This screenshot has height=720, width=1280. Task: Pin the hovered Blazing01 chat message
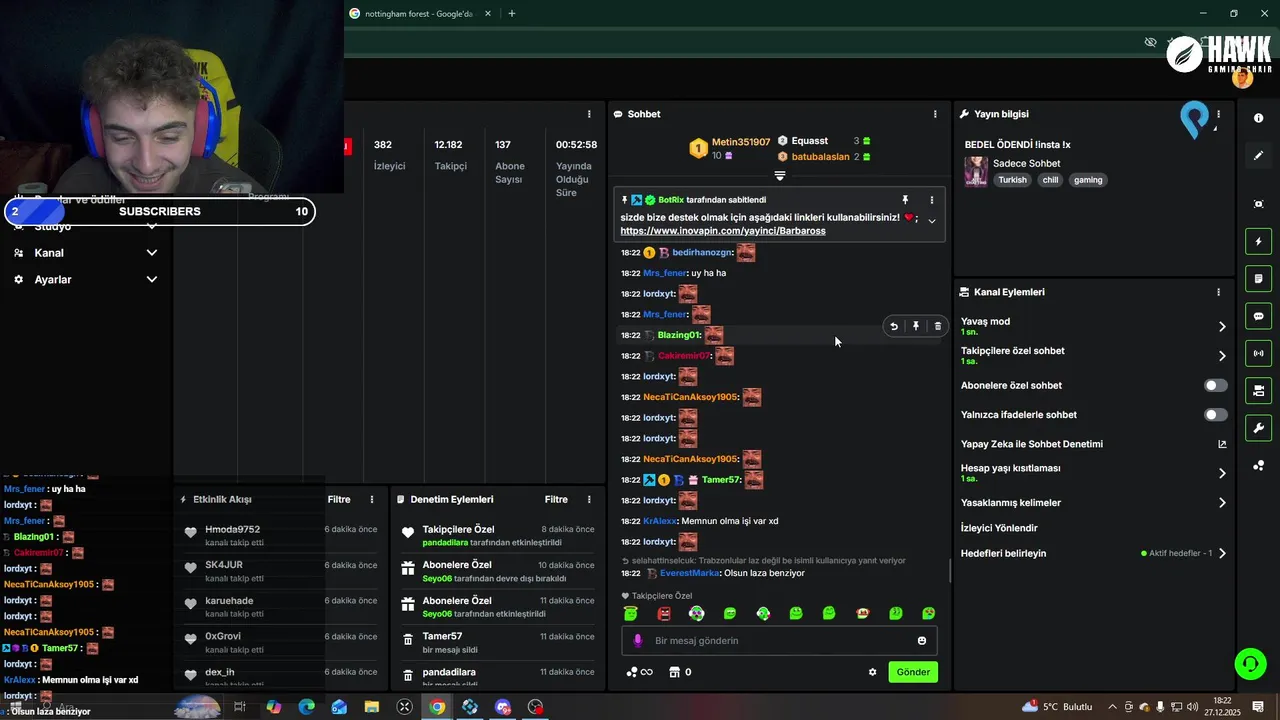tap(915, 326)
